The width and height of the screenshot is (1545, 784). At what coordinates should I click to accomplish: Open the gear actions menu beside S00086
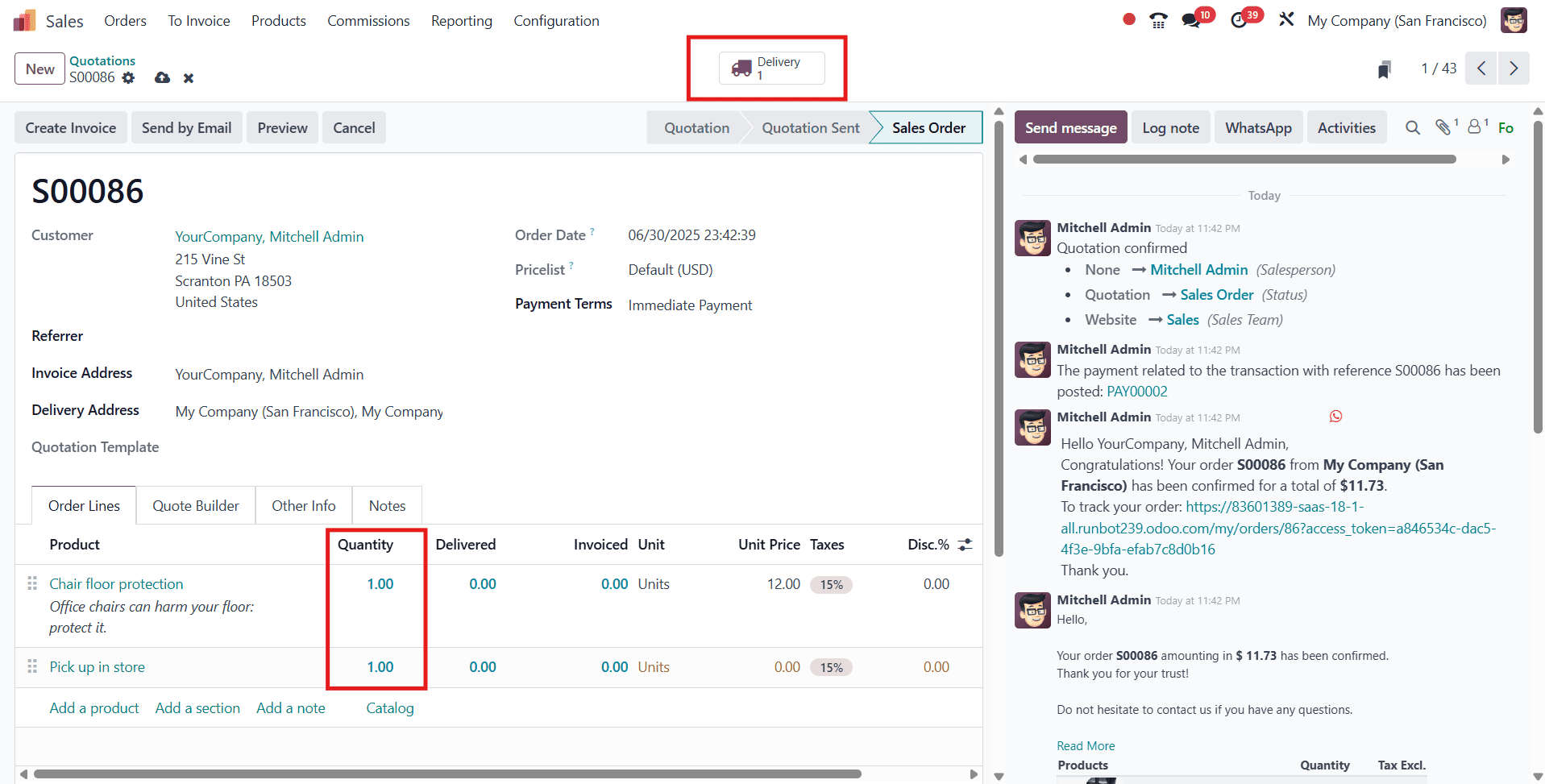128,78
